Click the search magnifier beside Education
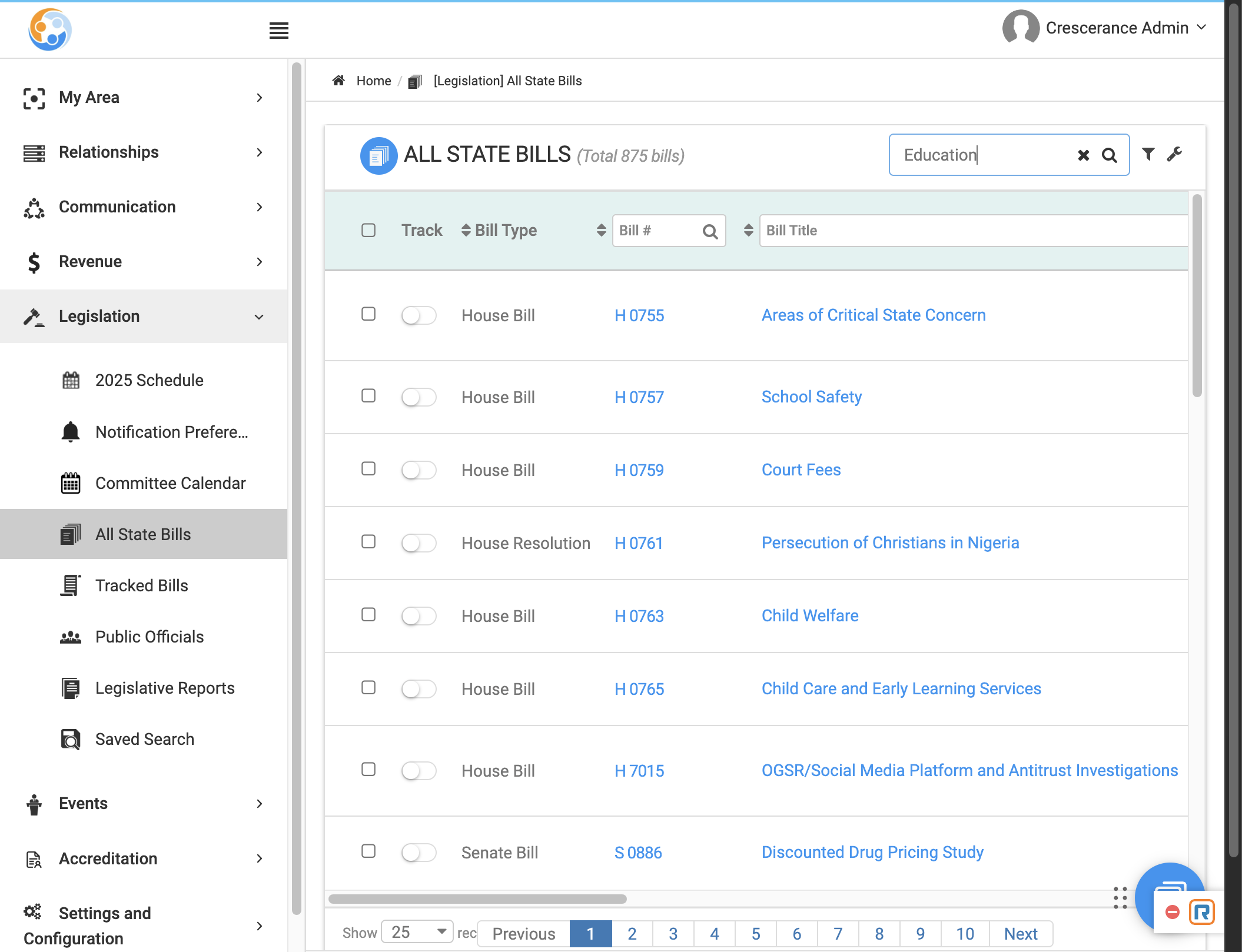This screenshot has height=952, width=1242. pyautogui.click(x=1110, y=155)
